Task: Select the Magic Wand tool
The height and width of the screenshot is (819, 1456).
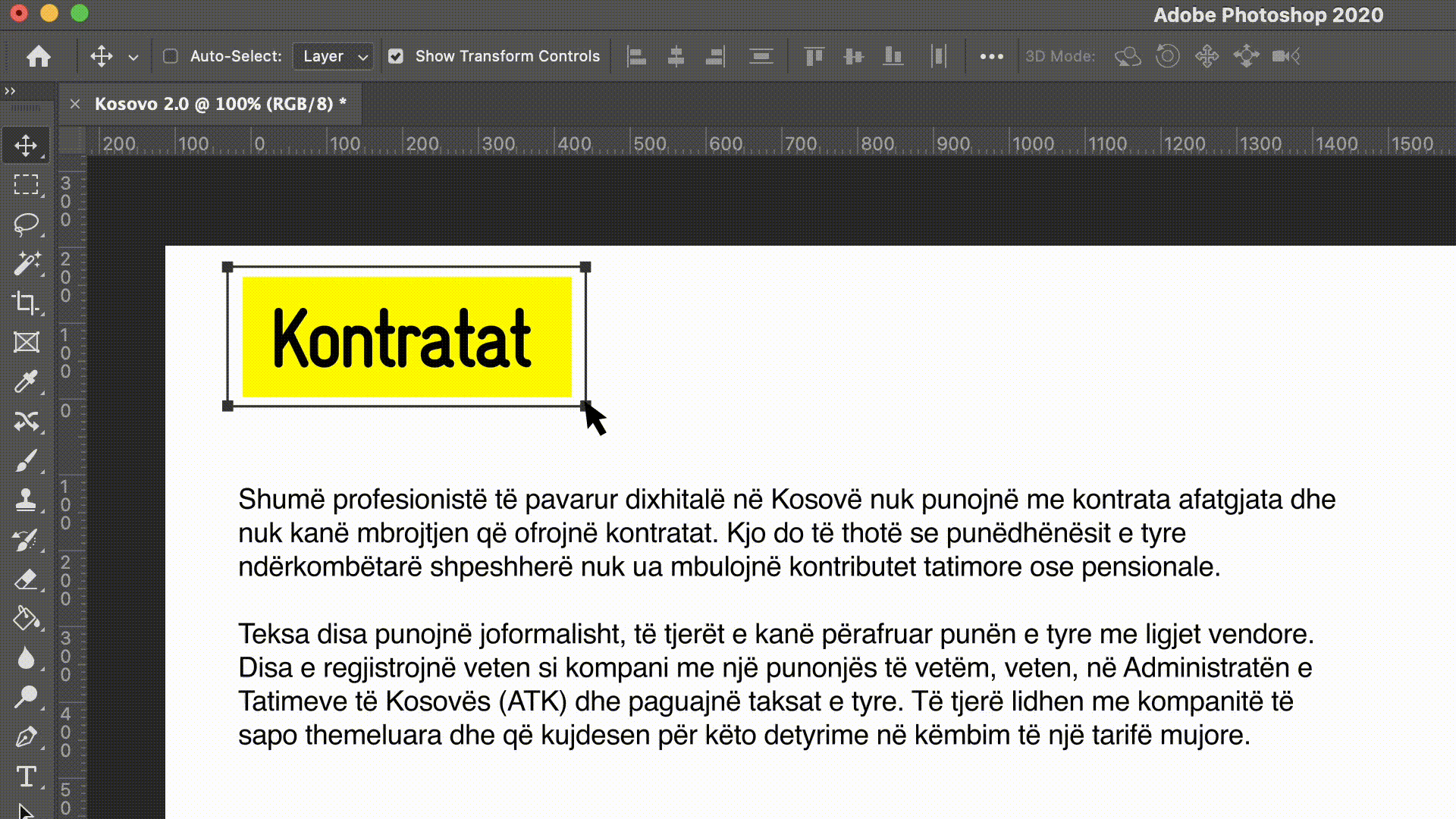Action: click(x=27, y=263)
